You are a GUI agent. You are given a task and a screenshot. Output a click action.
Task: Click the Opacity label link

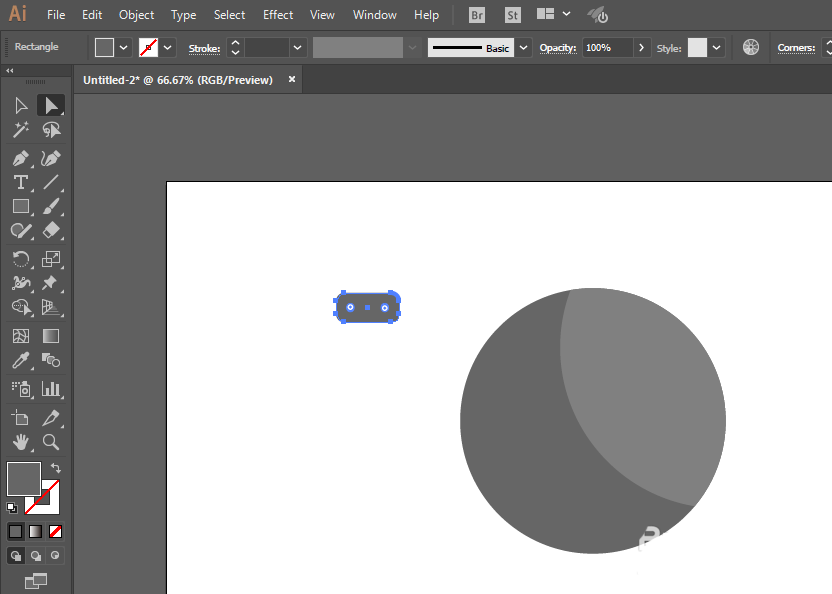point(558,48)
